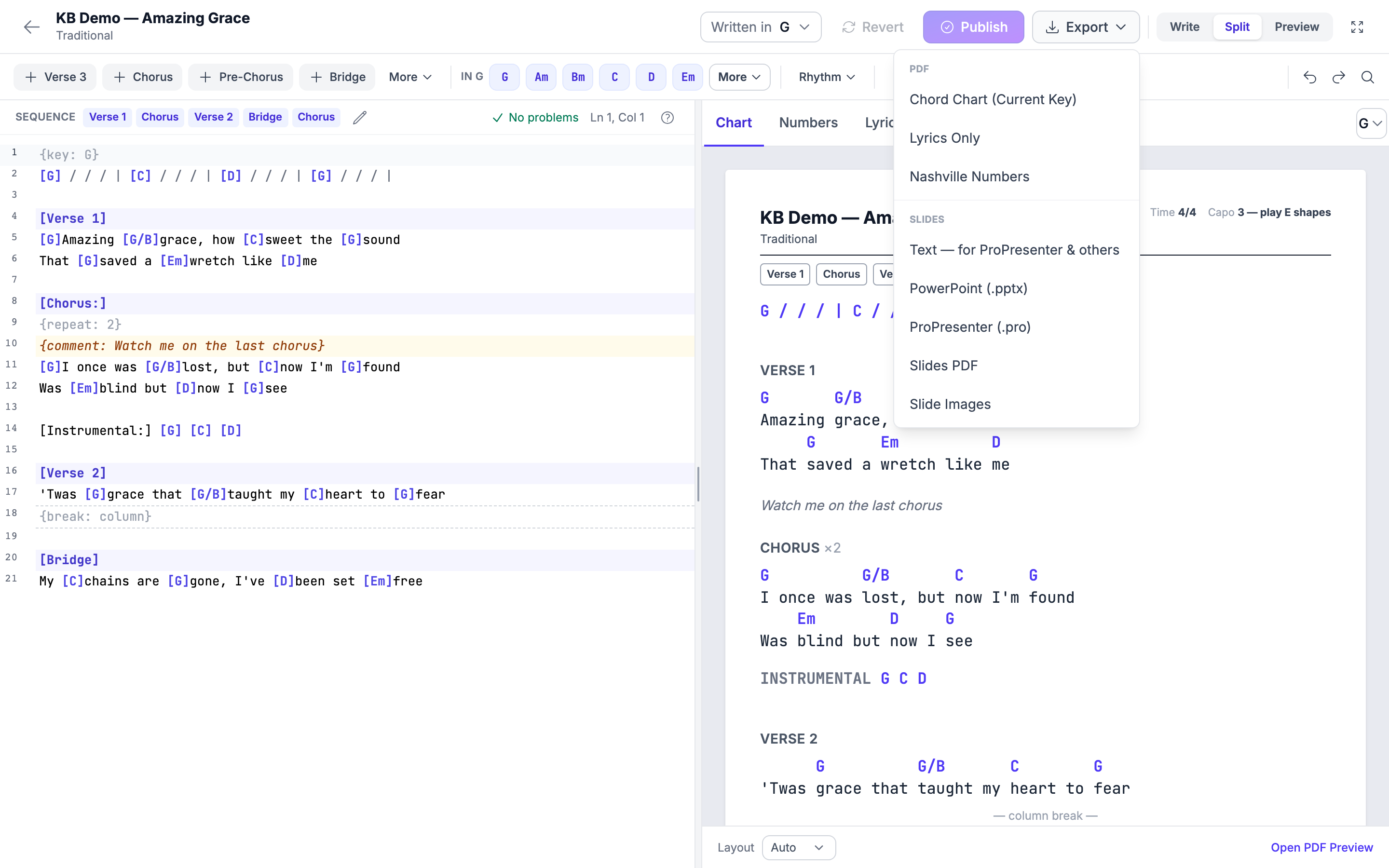Insert the Bm chord chip
This screenshot has height=868, width=1389.
tap(578, 77)
